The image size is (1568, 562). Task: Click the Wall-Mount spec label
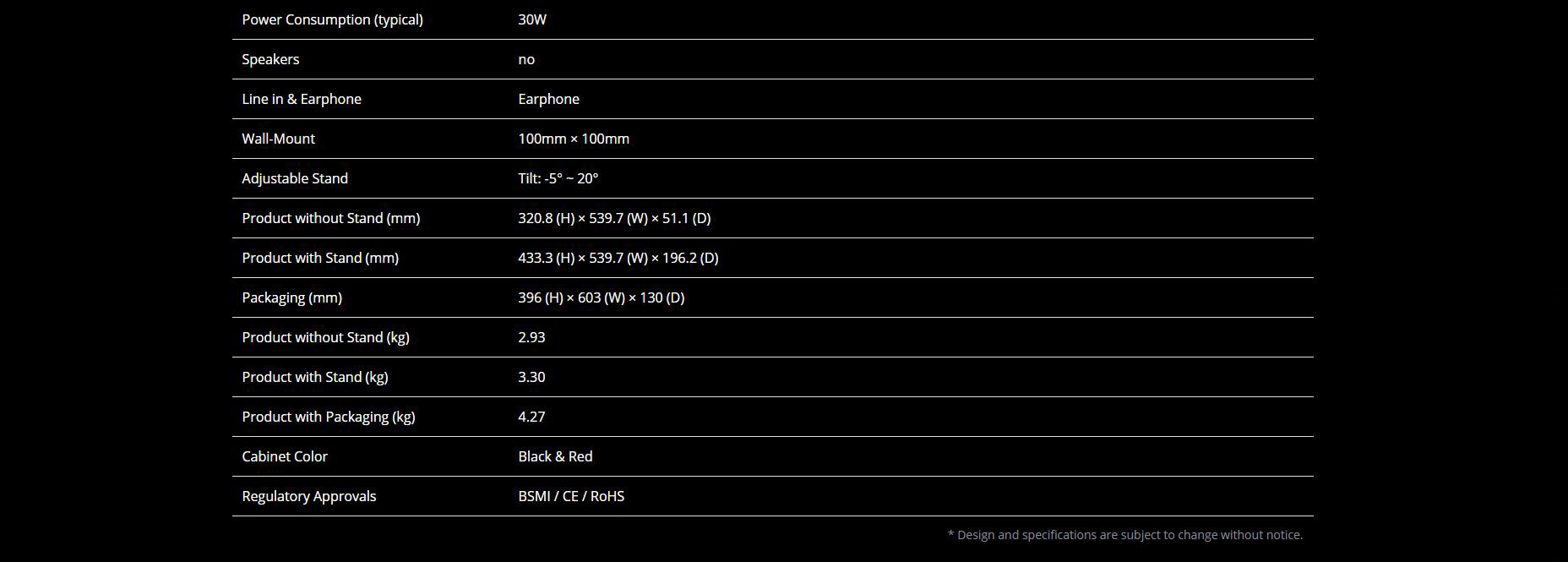tap(278, 139)
